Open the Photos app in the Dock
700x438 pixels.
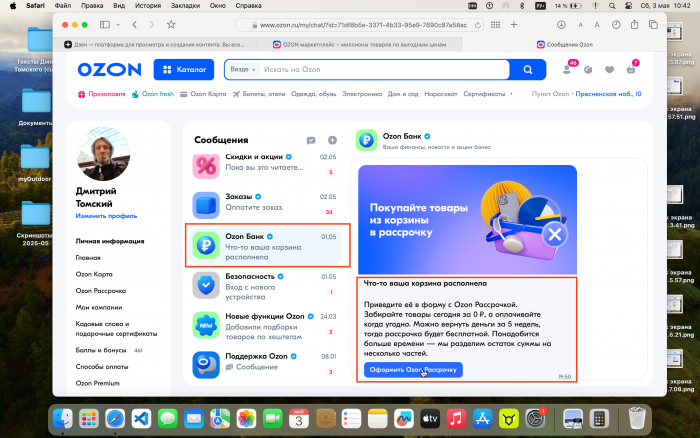[246, 419]
